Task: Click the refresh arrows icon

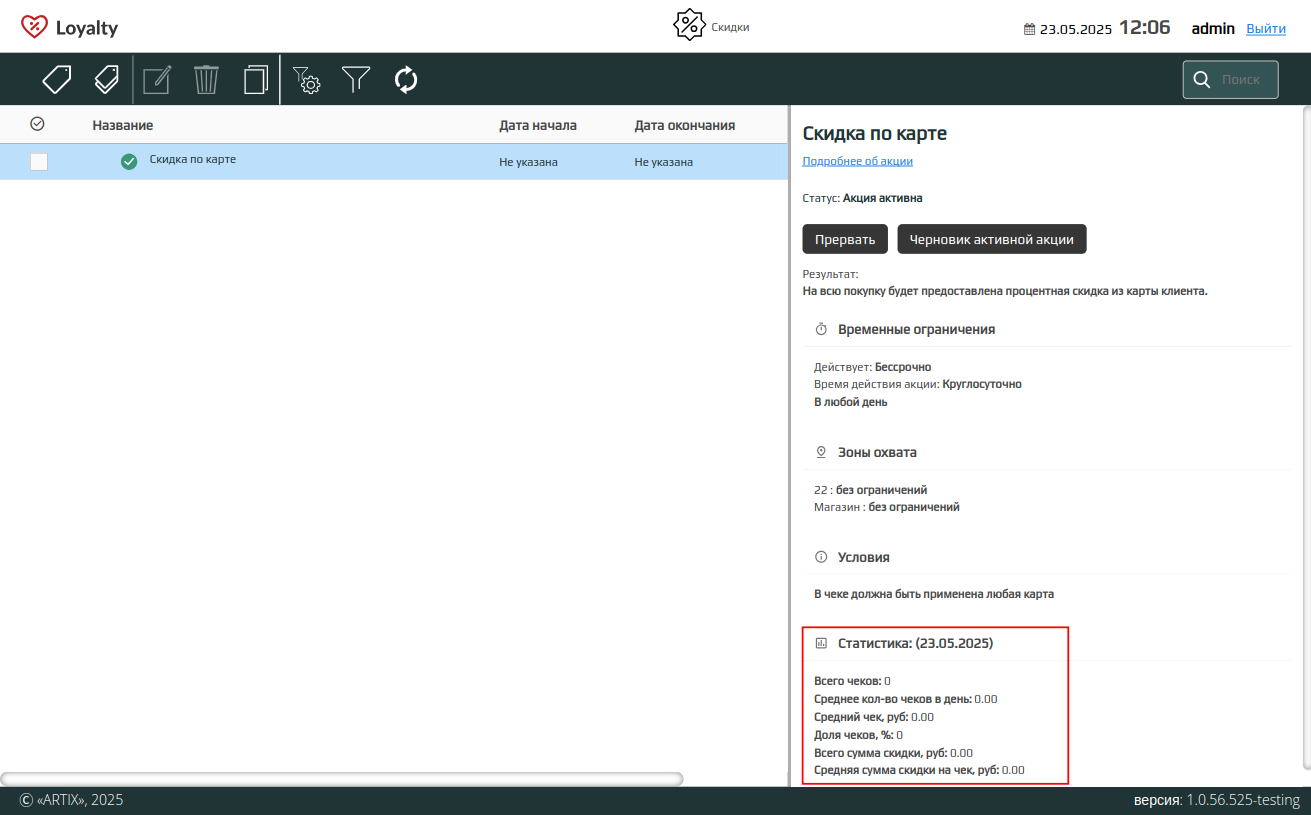Action: point(405,79)
